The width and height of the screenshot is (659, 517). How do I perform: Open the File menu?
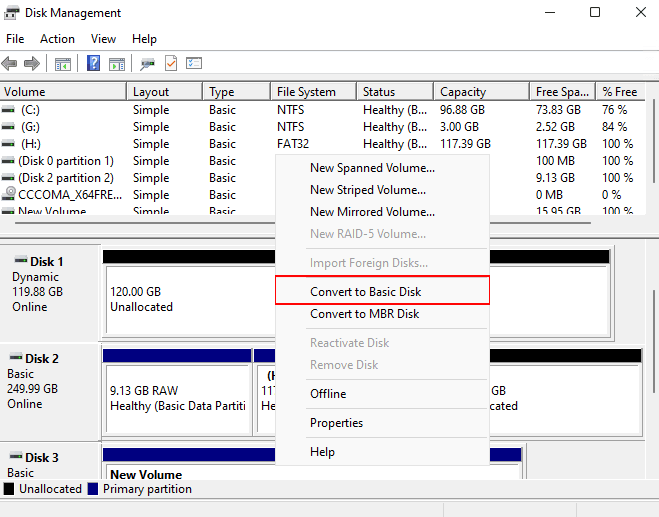(15, 39)
